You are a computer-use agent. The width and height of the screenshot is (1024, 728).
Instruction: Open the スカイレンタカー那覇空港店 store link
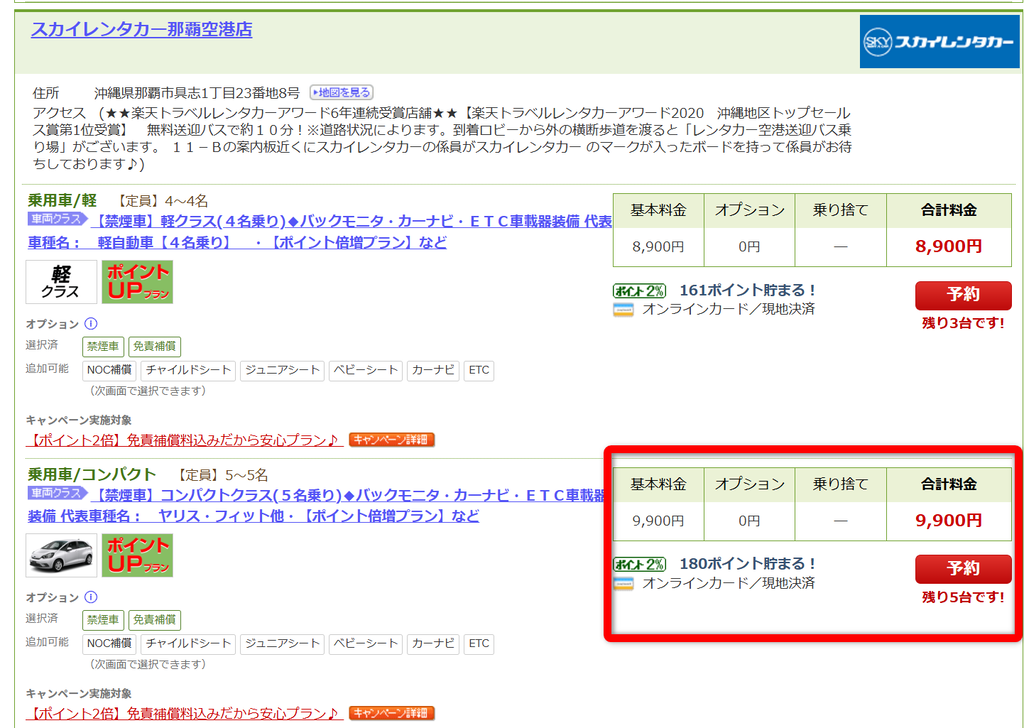point(141,29)
